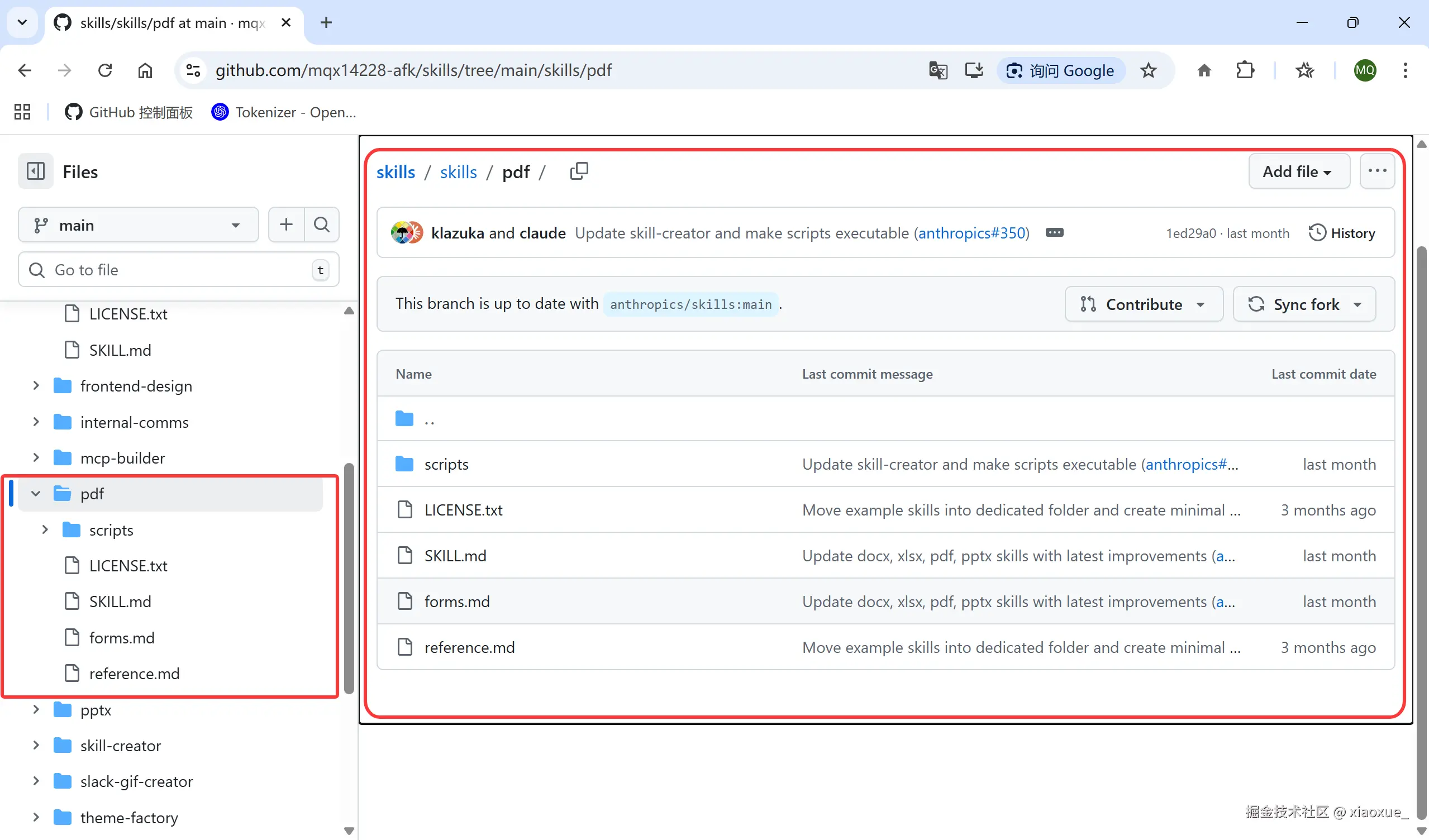
Task: Click the search files magnifier button
Action: tap(322, 225)
